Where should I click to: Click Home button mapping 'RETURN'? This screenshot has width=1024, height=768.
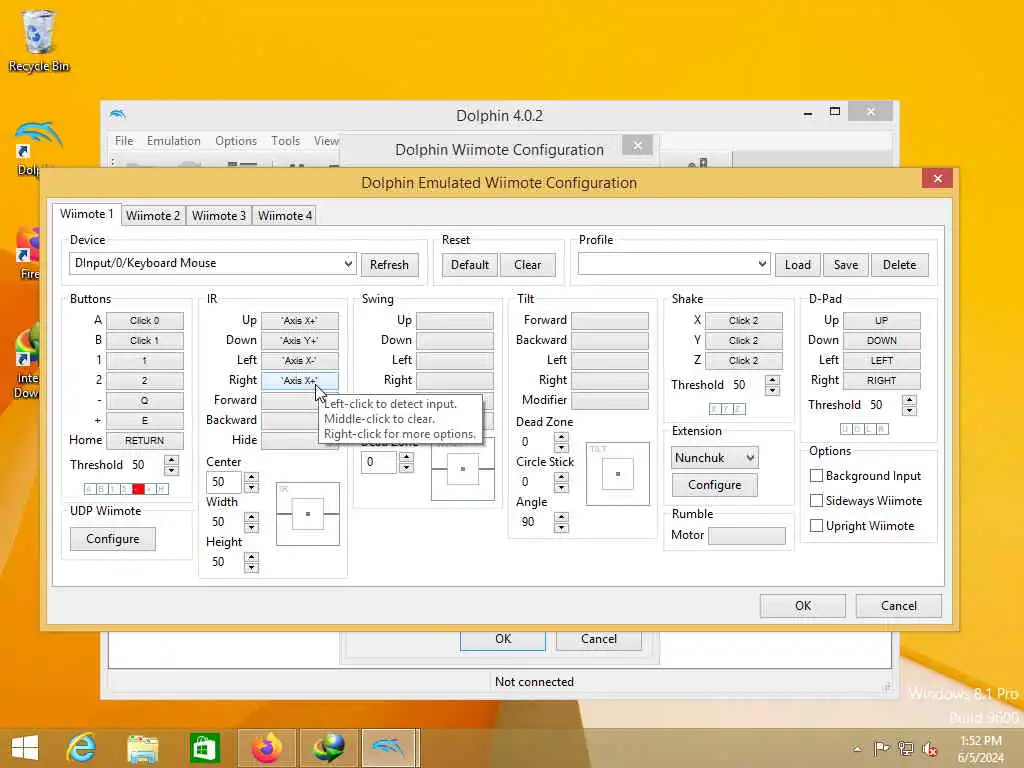tap(144, 441)
